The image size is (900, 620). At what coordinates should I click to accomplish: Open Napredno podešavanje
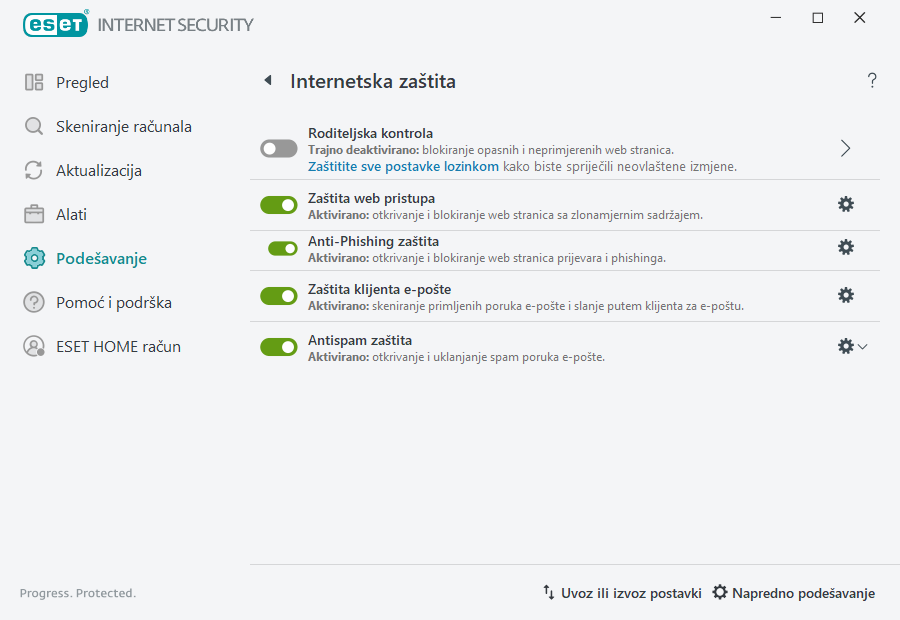tap(793, 592)
